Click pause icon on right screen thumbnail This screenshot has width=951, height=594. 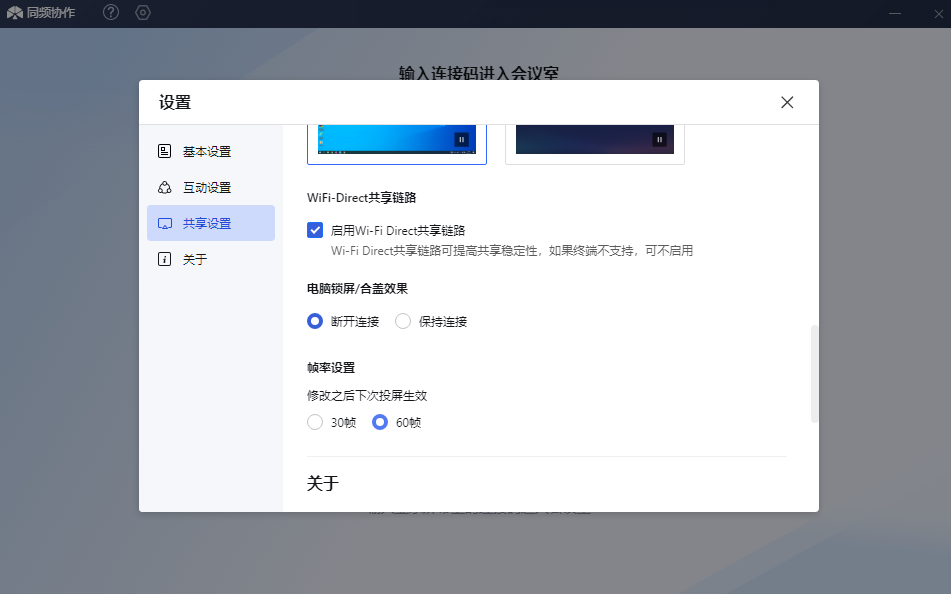pos(659,140)
